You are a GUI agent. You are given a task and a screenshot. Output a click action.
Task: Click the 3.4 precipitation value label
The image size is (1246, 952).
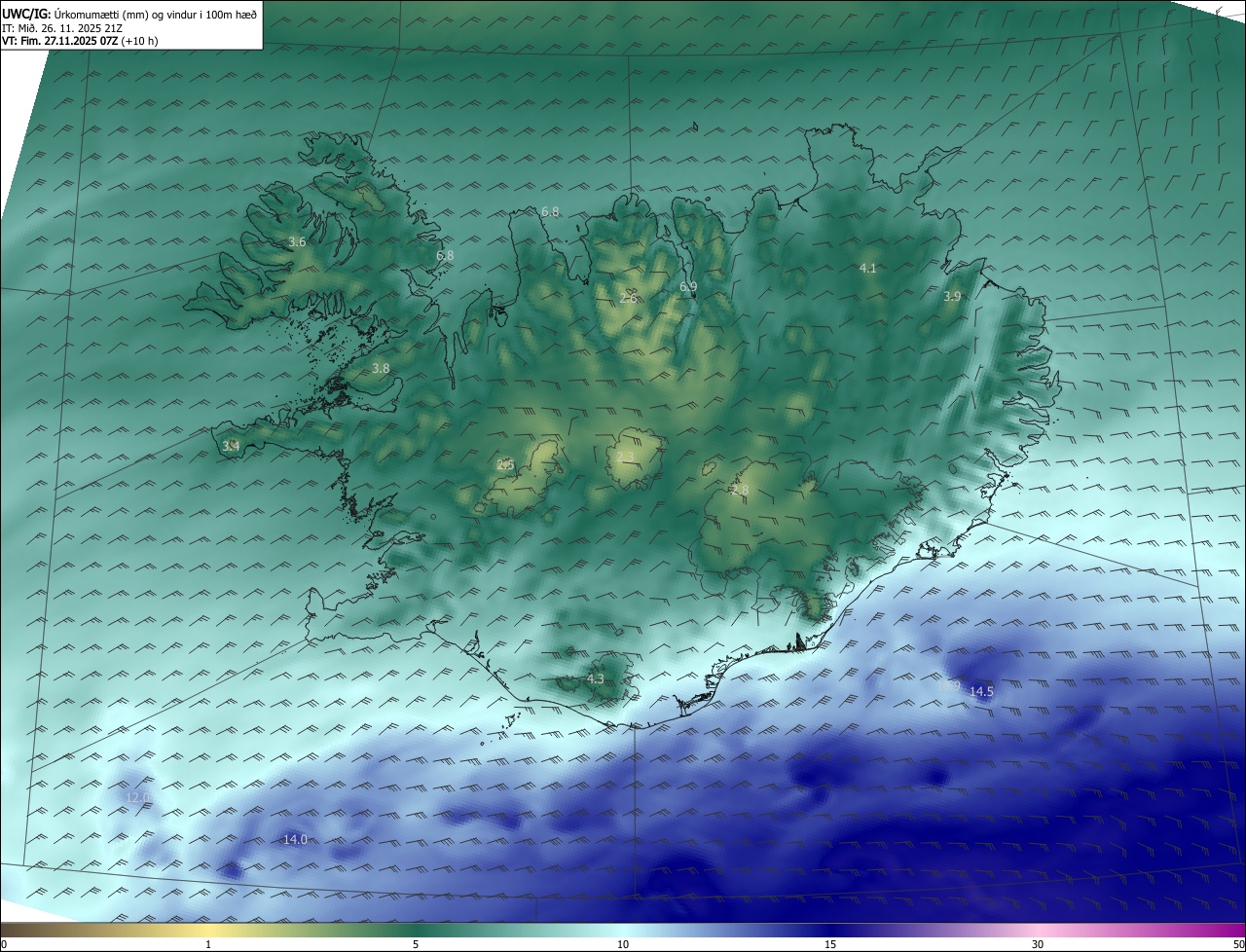[231, 446]
